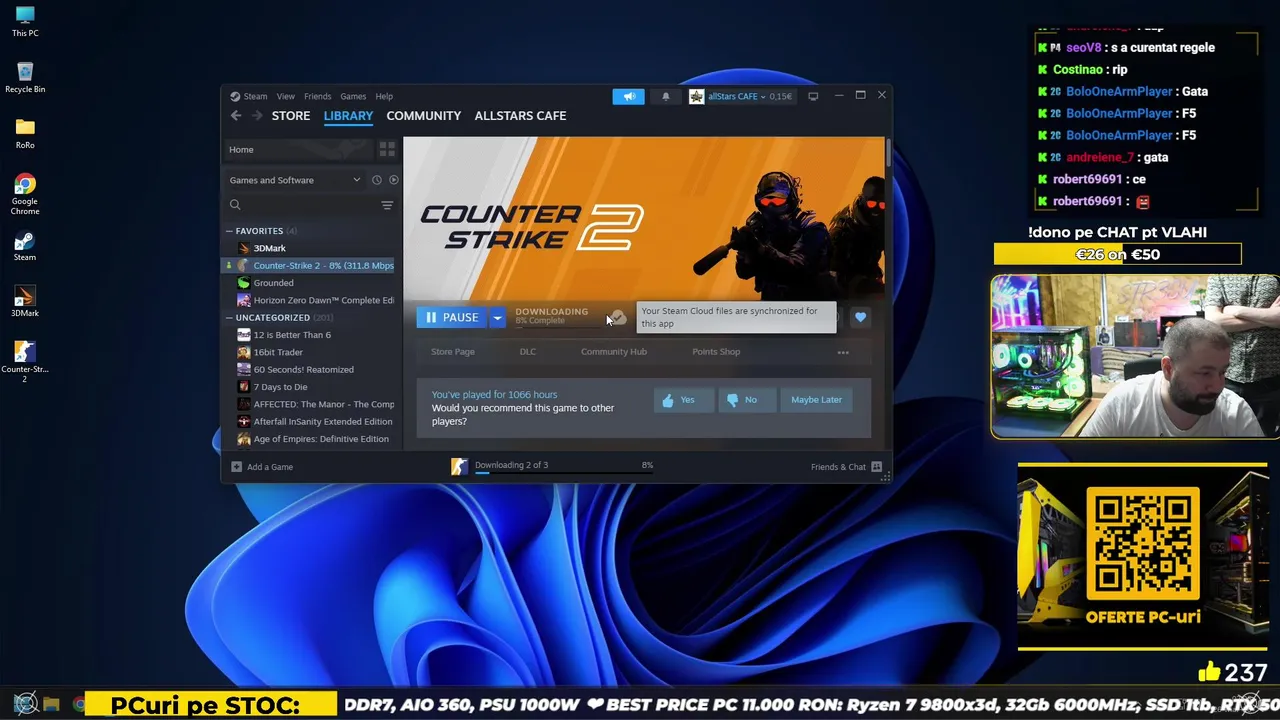The width and height of the screenshot is (1280, 720).
Task: Open Friends & Chat icon at bottom
Action: 877,467
